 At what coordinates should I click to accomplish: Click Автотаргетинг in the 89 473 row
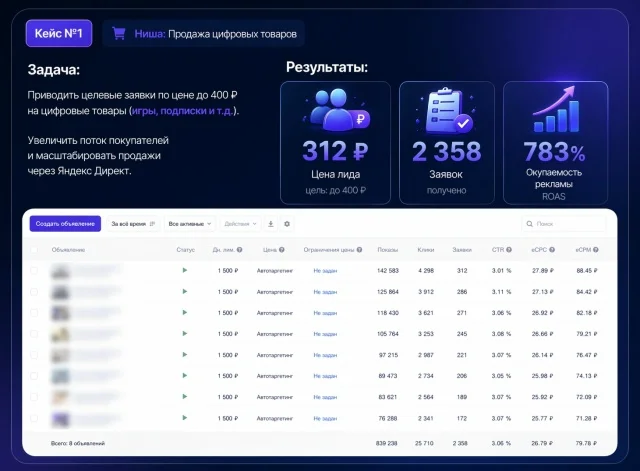tap(275, 376)
